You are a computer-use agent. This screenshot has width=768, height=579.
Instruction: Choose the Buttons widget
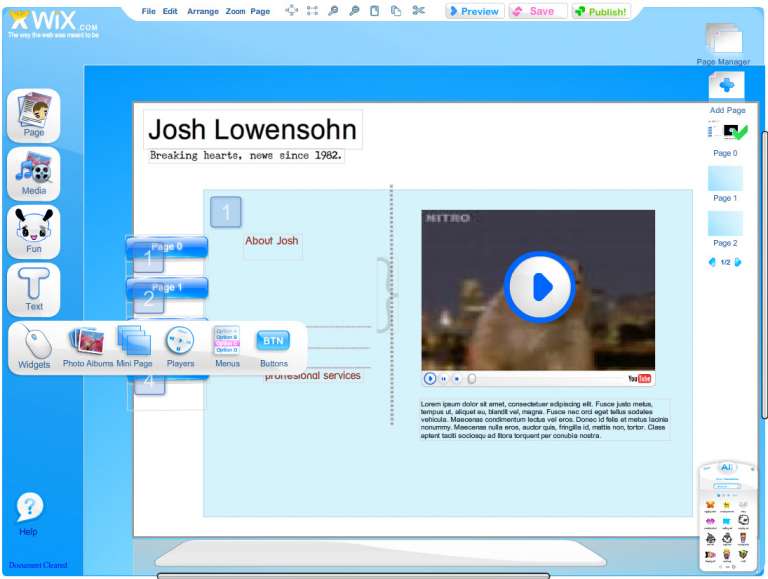(273, 345)
